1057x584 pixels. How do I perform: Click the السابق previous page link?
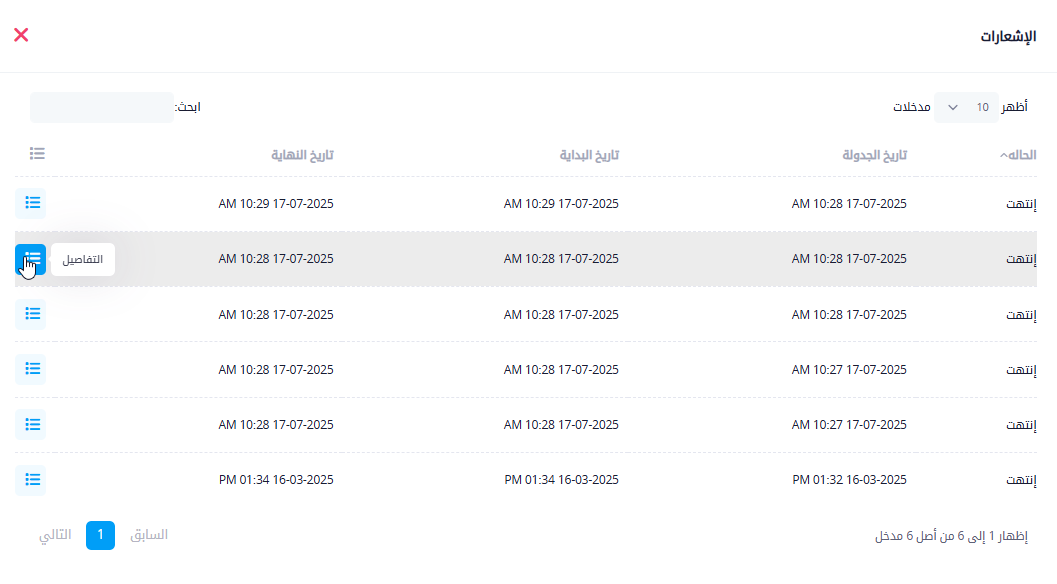point(149,535)
